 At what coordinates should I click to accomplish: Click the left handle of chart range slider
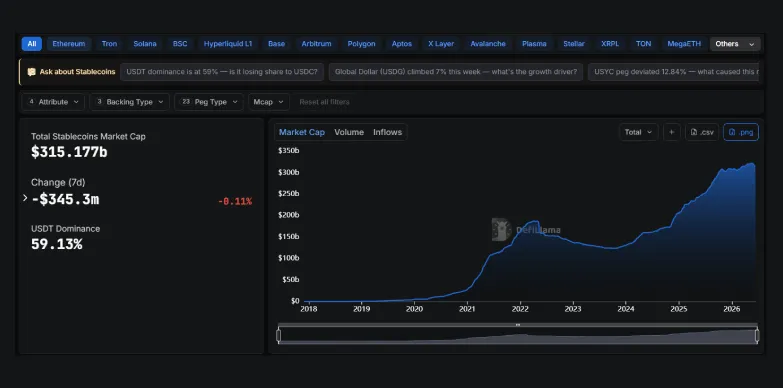pos(279,336)
